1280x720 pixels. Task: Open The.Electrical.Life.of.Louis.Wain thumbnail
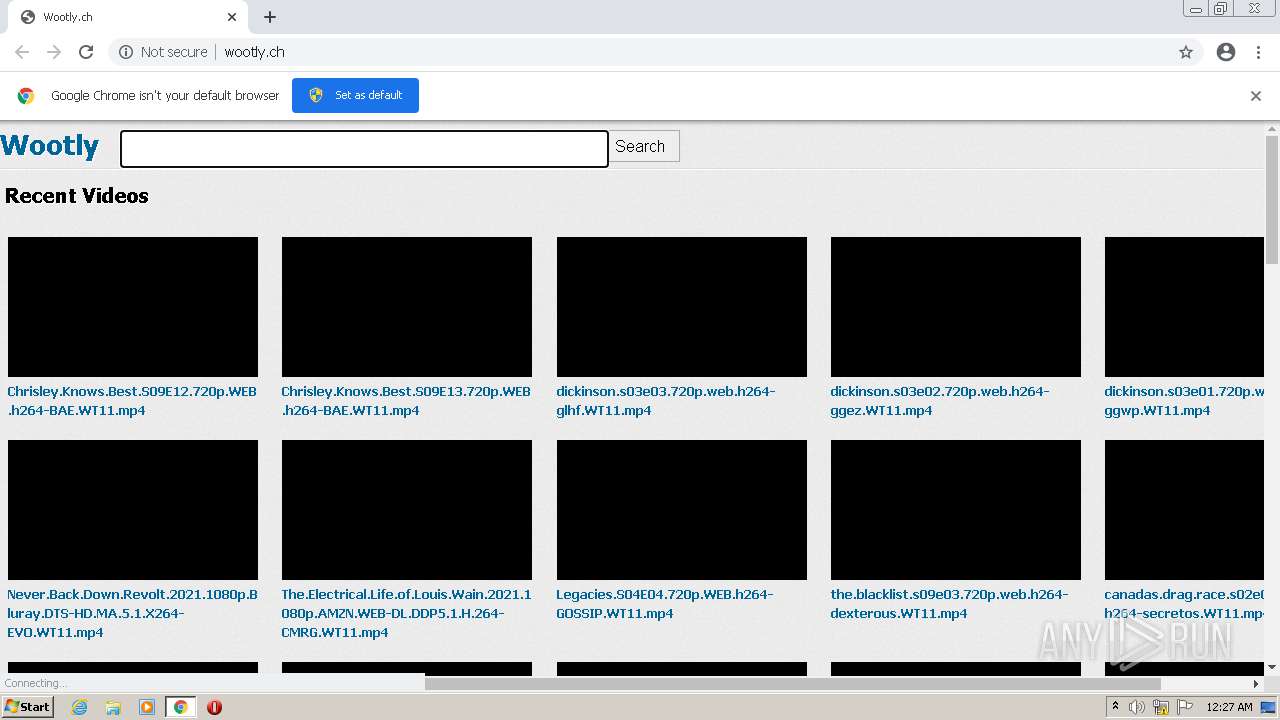click(407, 510)
